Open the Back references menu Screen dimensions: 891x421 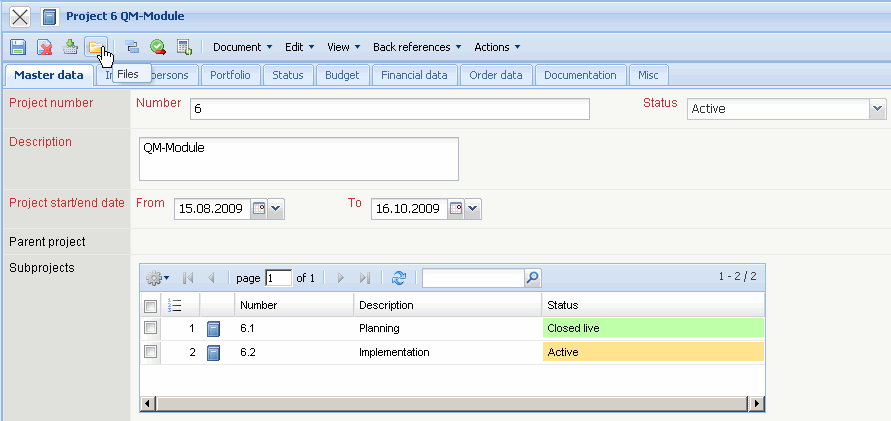(417, 47)
